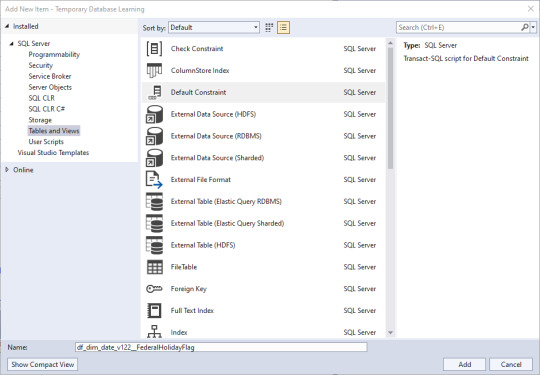Click the Cancel button
540x375 pixels.
click(511, 364)
